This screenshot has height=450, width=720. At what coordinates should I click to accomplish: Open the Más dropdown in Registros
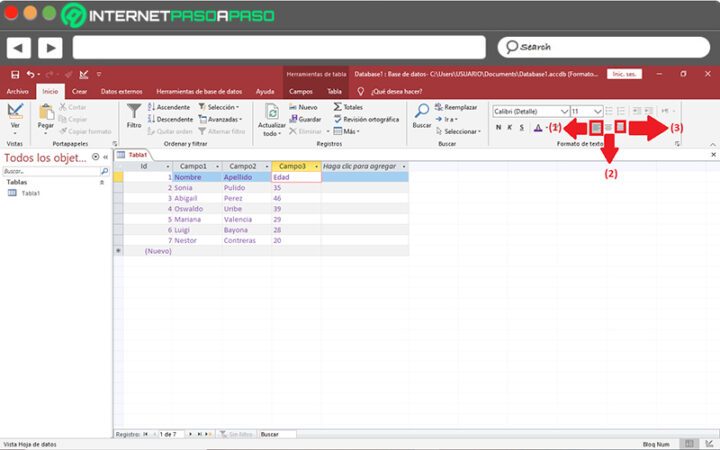(x=346, y=131)
